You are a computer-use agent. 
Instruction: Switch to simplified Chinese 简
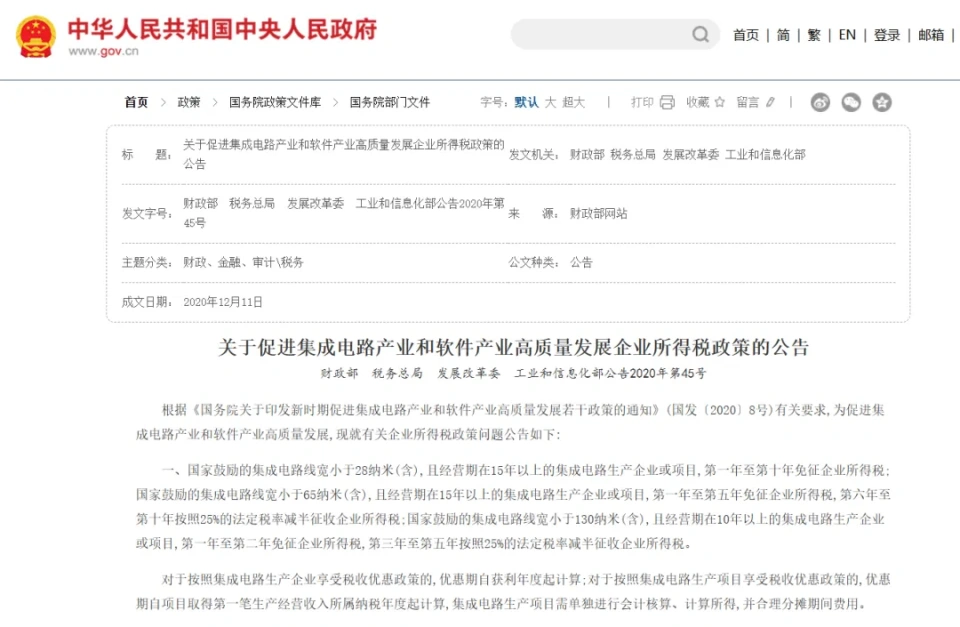(x=783, y=35)
